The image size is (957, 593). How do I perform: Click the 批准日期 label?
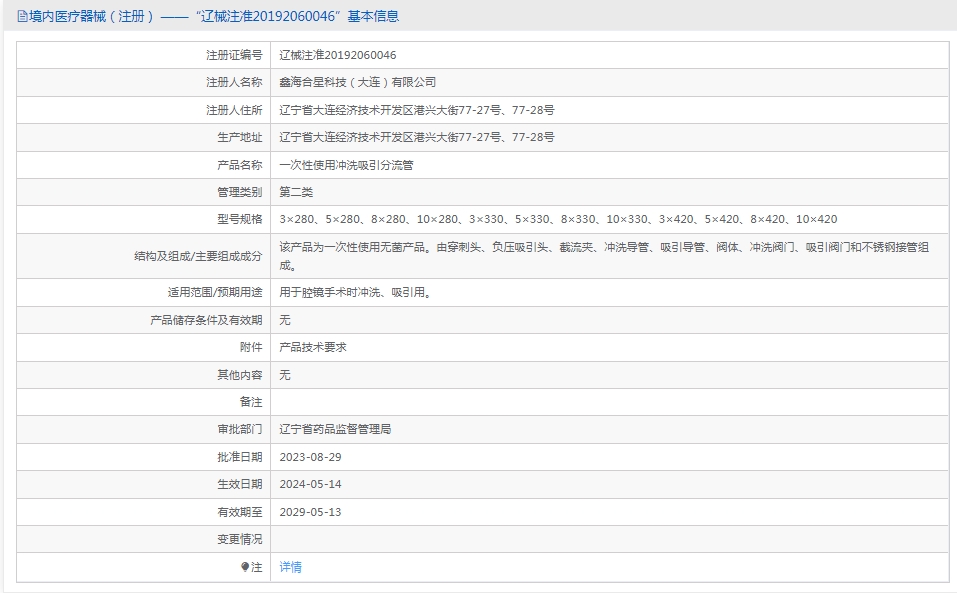coord(240,457)
